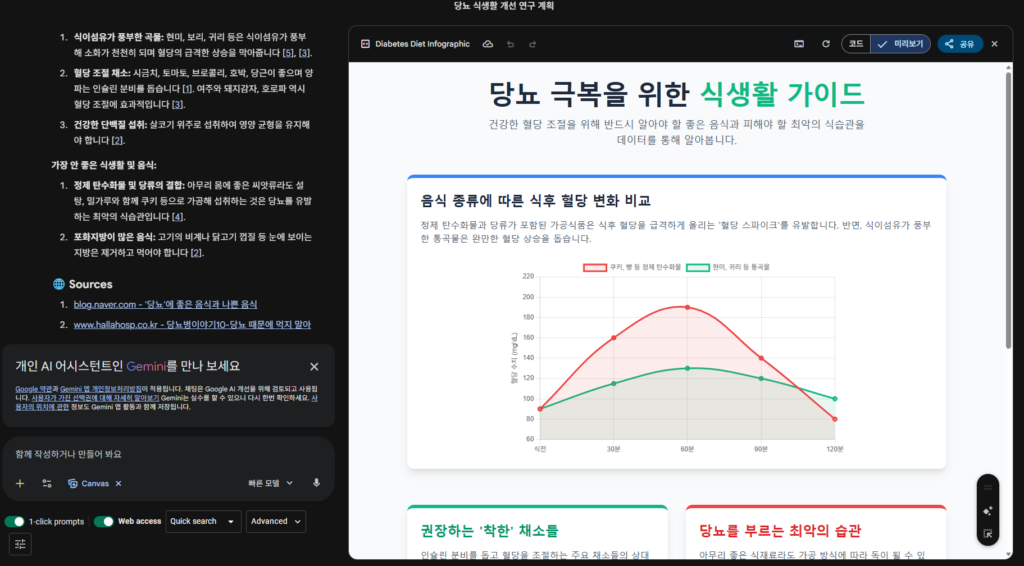Image resolution: width=1024 pixels, height=566 pixels.
Task: Click the 공유 share button
Action: point(959,44)
